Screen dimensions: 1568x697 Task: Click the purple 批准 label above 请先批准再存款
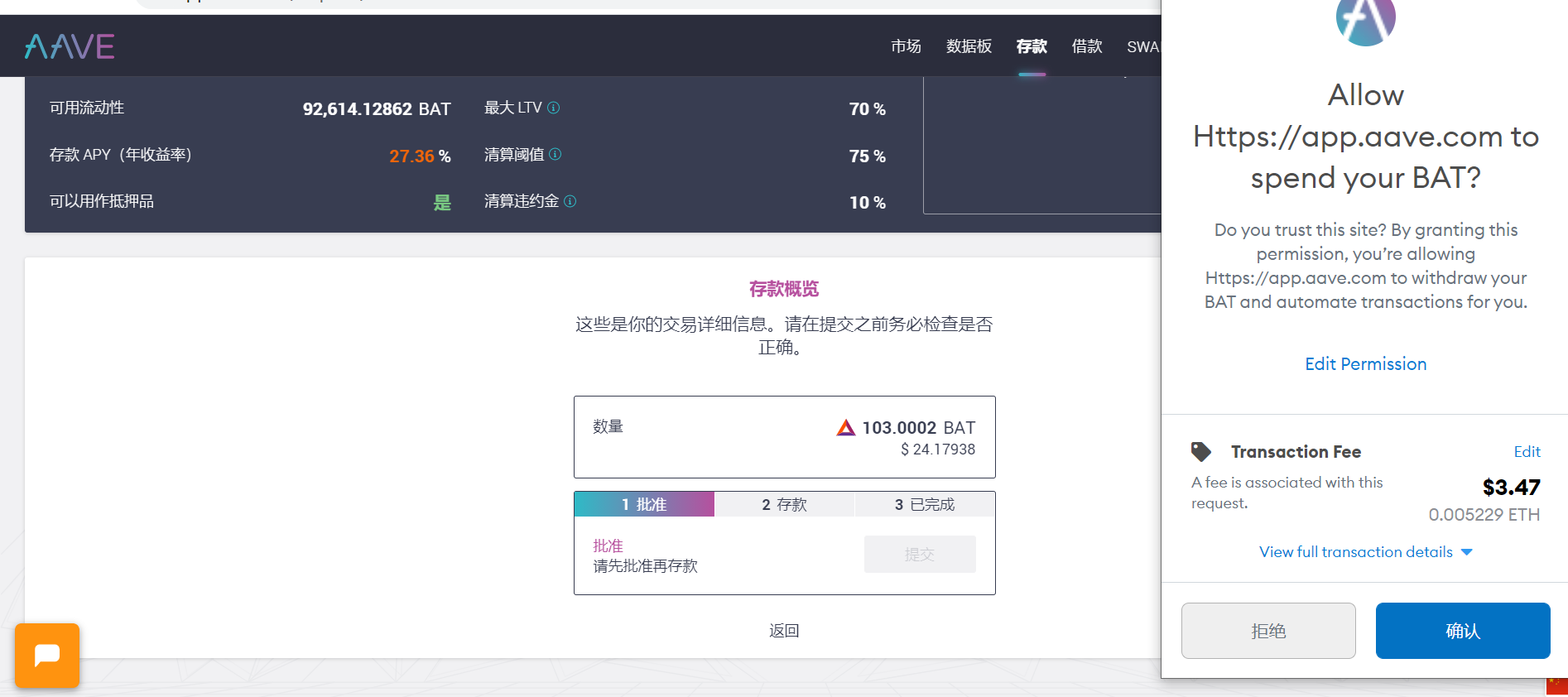tap(608, 546)
